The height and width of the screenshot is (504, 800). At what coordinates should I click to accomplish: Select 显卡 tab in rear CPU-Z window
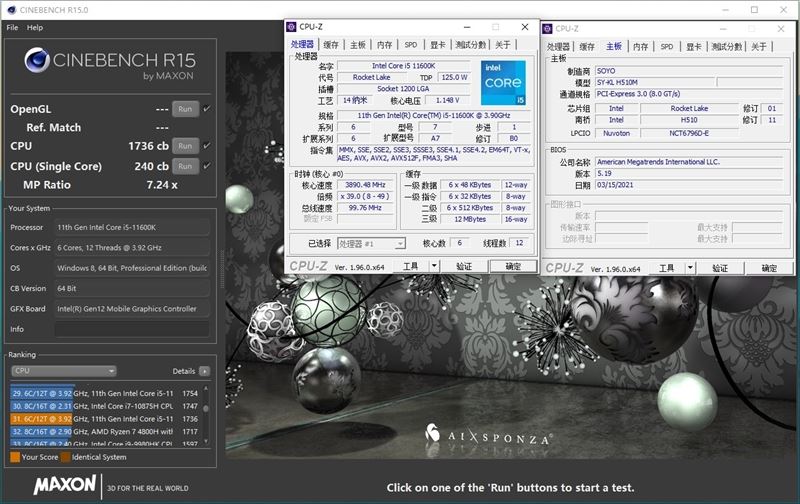click(x=694, y=46)
